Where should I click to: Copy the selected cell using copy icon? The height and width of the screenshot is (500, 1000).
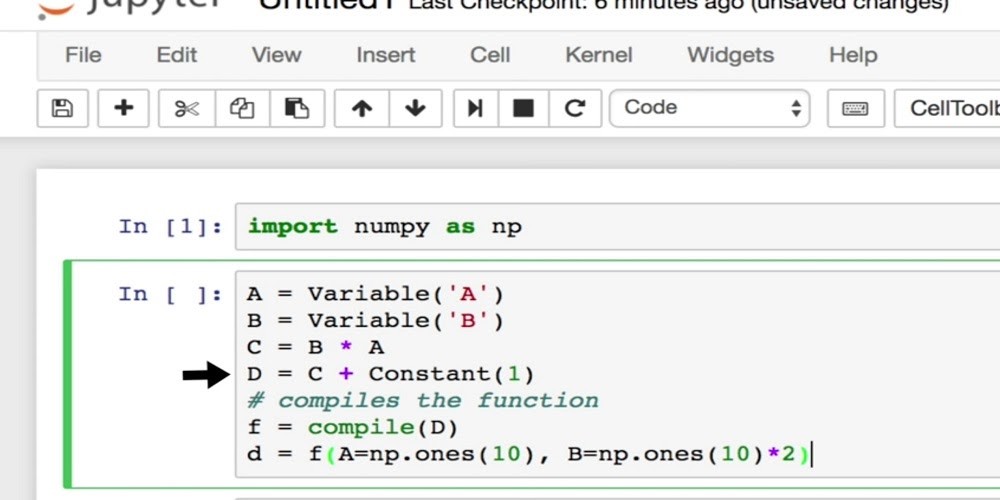pos(242,108)
